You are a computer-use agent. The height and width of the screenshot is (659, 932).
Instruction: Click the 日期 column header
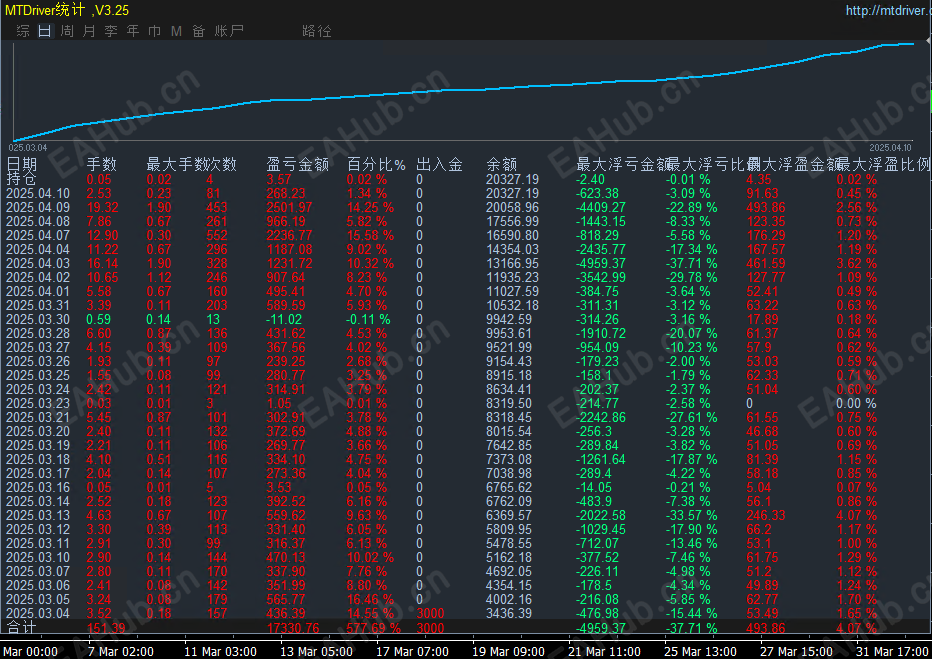(22, 165)
